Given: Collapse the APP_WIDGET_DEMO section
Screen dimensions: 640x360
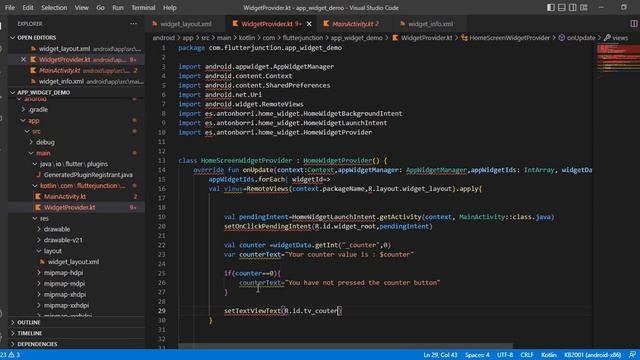Looking at the screenshot, I should point(77,93).
